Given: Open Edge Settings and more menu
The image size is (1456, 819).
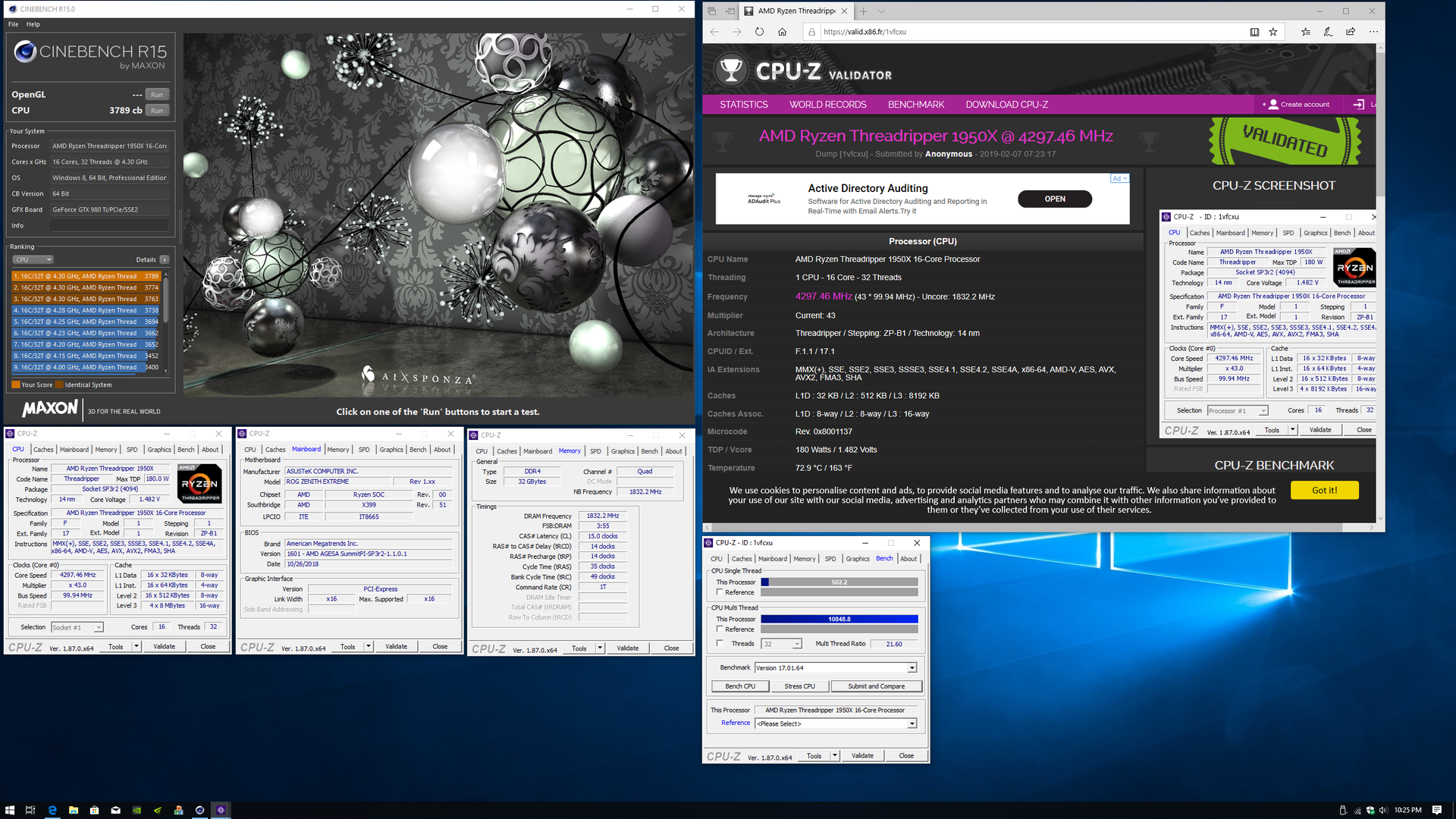Looking at the screenshot, I should tap(1373, 32).
